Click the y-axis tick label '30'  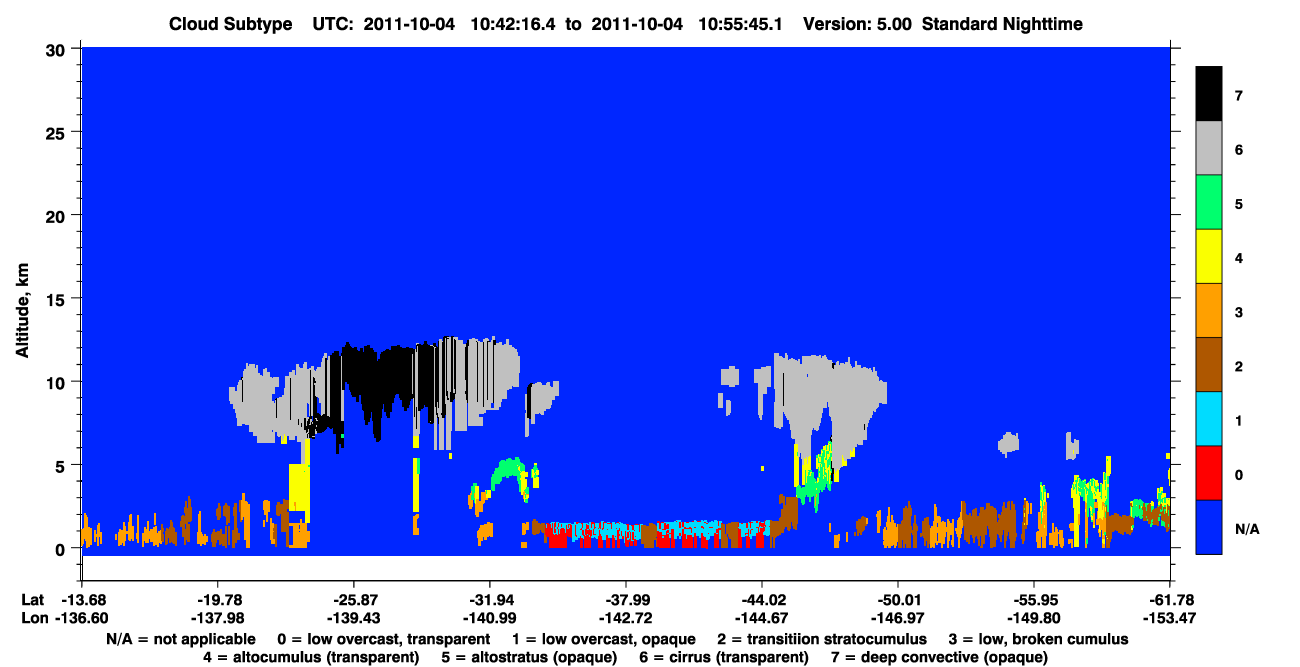58,49
